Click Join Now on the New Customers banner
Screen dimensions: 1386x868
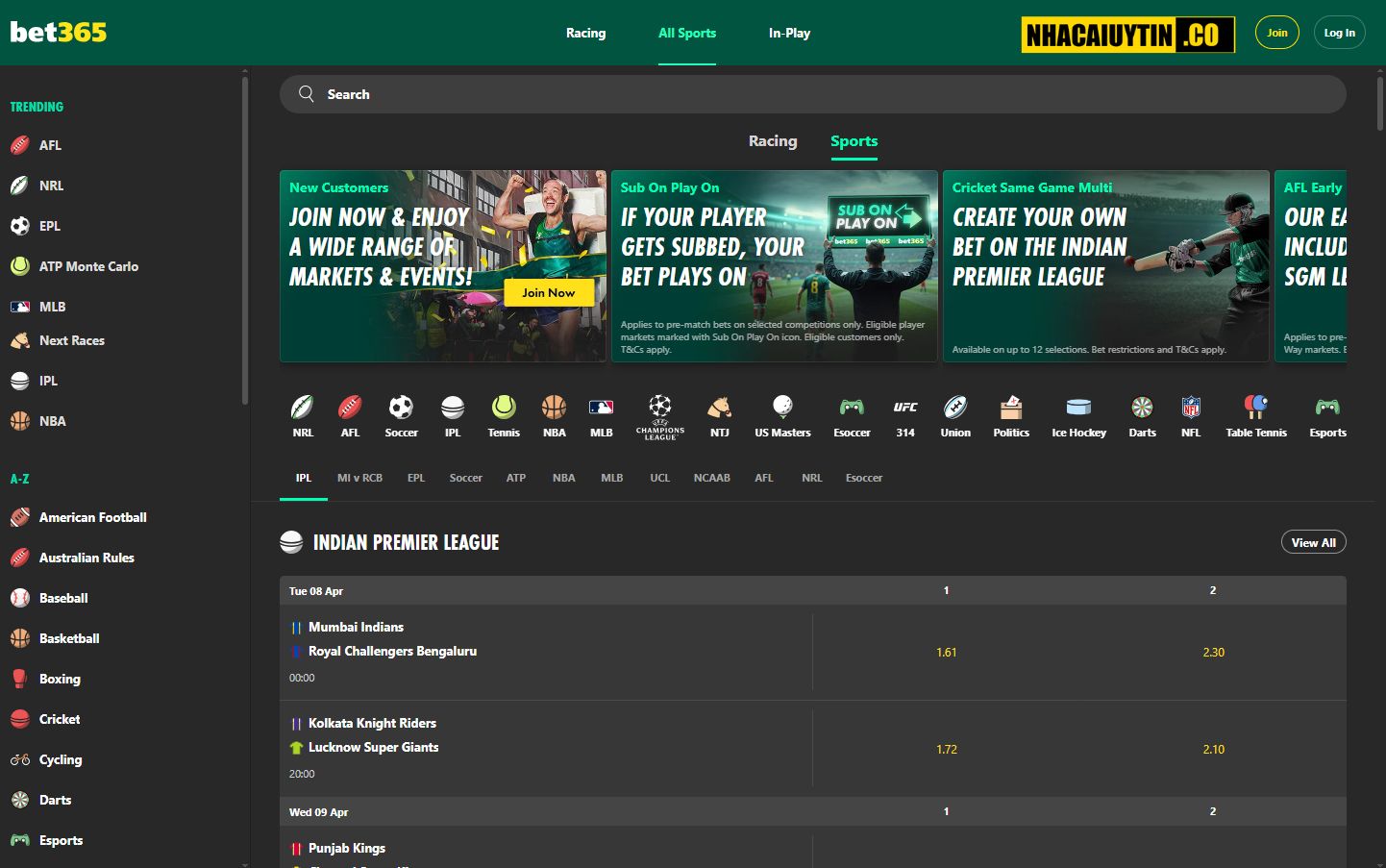548,292
